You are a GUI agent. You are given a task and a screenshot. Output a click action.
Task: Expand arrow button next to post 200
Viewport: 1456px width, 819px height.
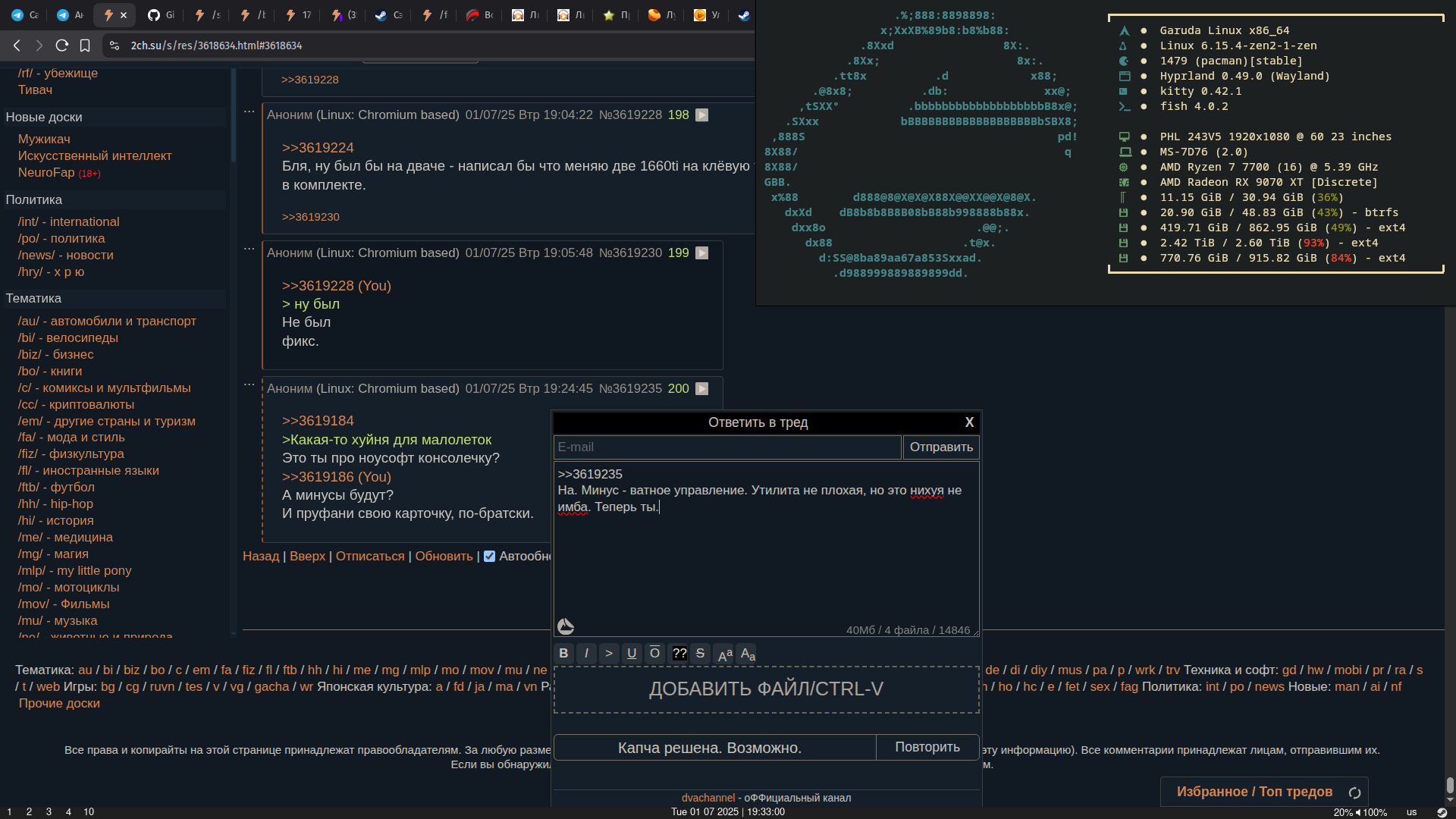(702, 389)
